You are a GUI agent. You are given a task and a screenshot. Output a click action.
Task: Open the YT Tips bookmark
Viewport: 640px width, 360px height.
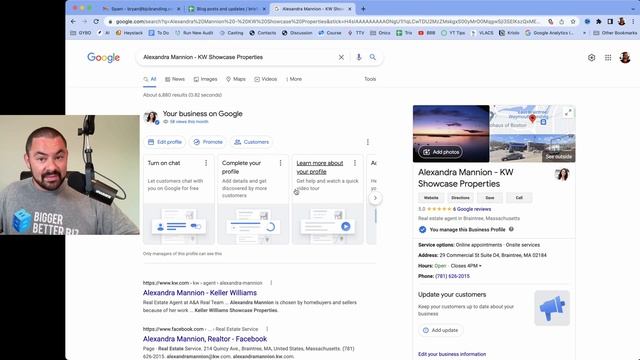click(453, 33)
